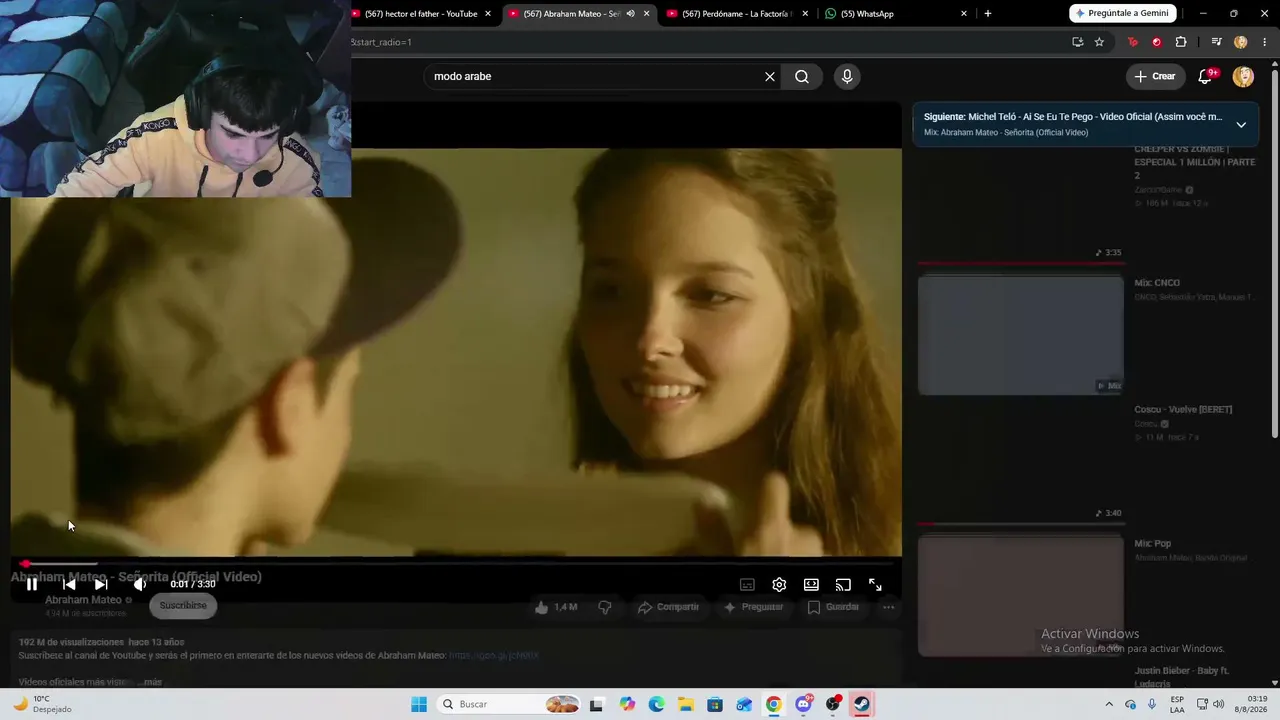The width and height of the screenshot is (1280, 720).
Task: Open YouTube notifications bell
Action: click(x=1206, y=77)
